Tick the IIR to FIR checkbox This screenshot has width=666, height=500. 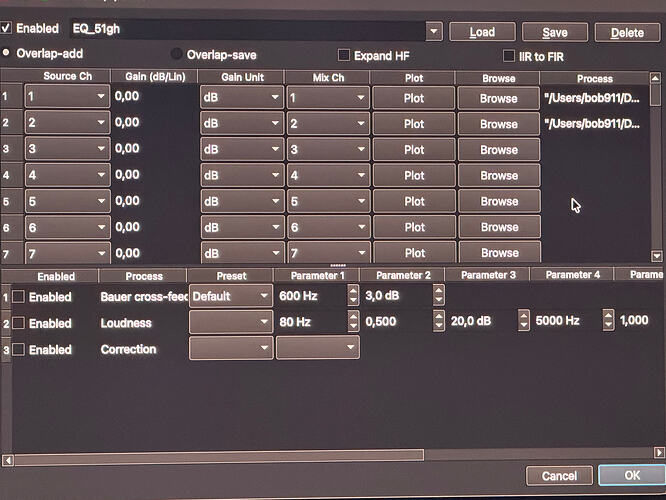click(x=508, y=56)
